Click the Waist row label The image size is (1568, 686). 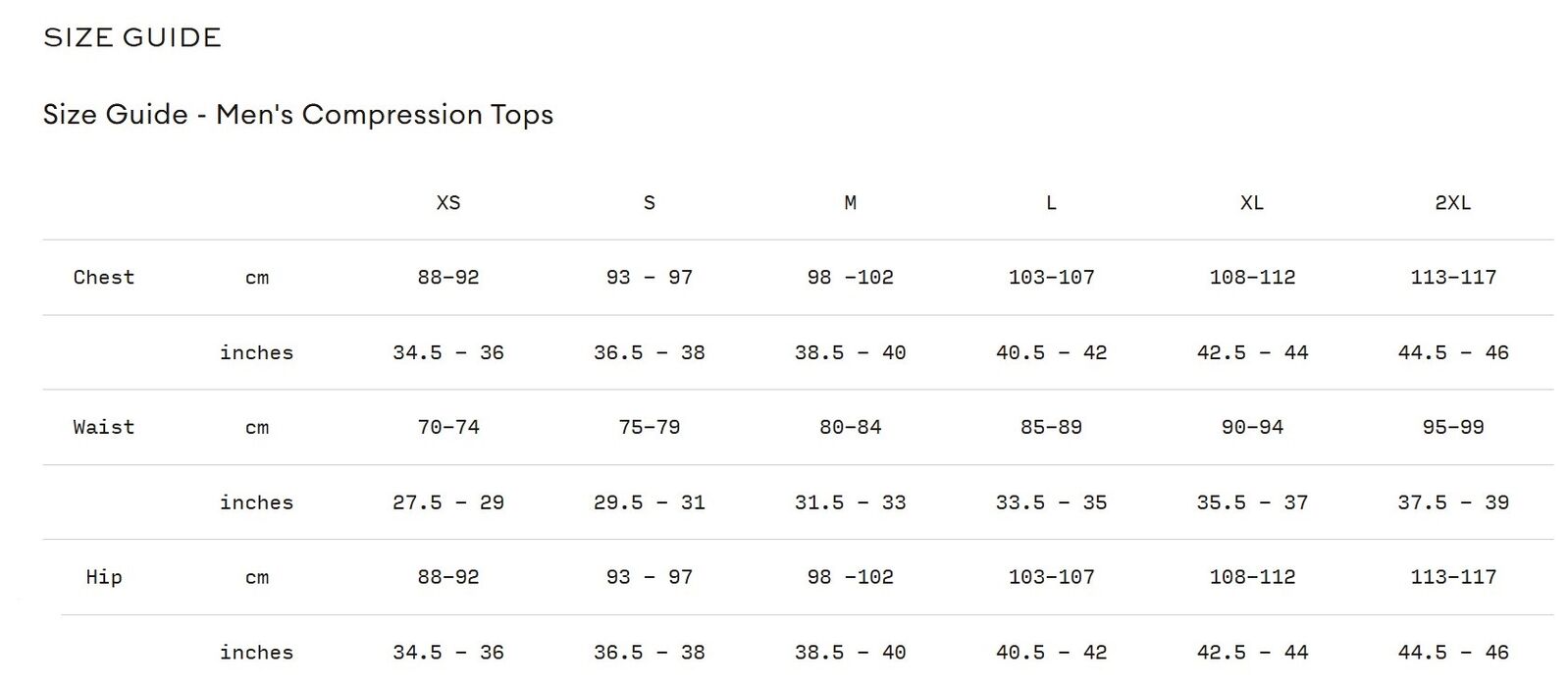104,428
